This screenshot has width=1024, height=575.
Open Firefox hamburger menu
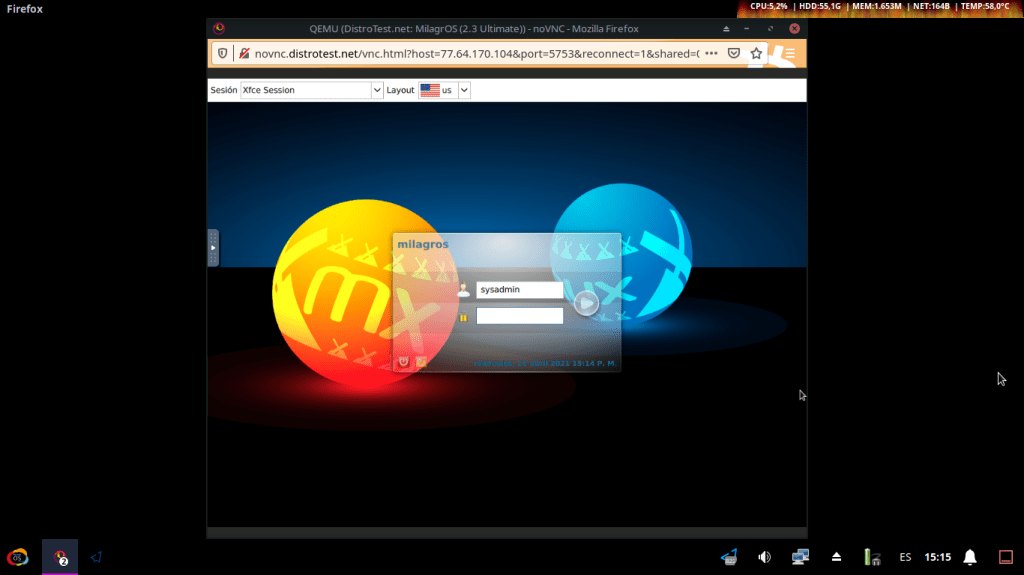(789, 53)
